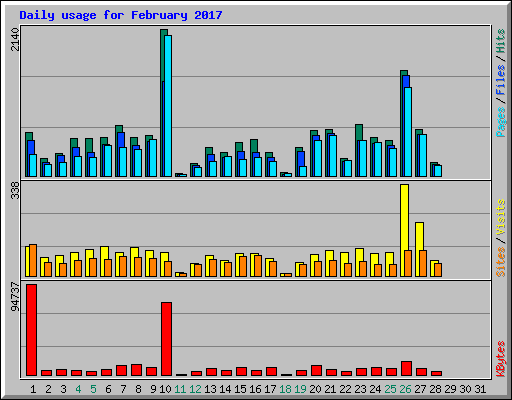512x400 pixels.
Task: Click the day 10 axis label
Action: [165, 389]
